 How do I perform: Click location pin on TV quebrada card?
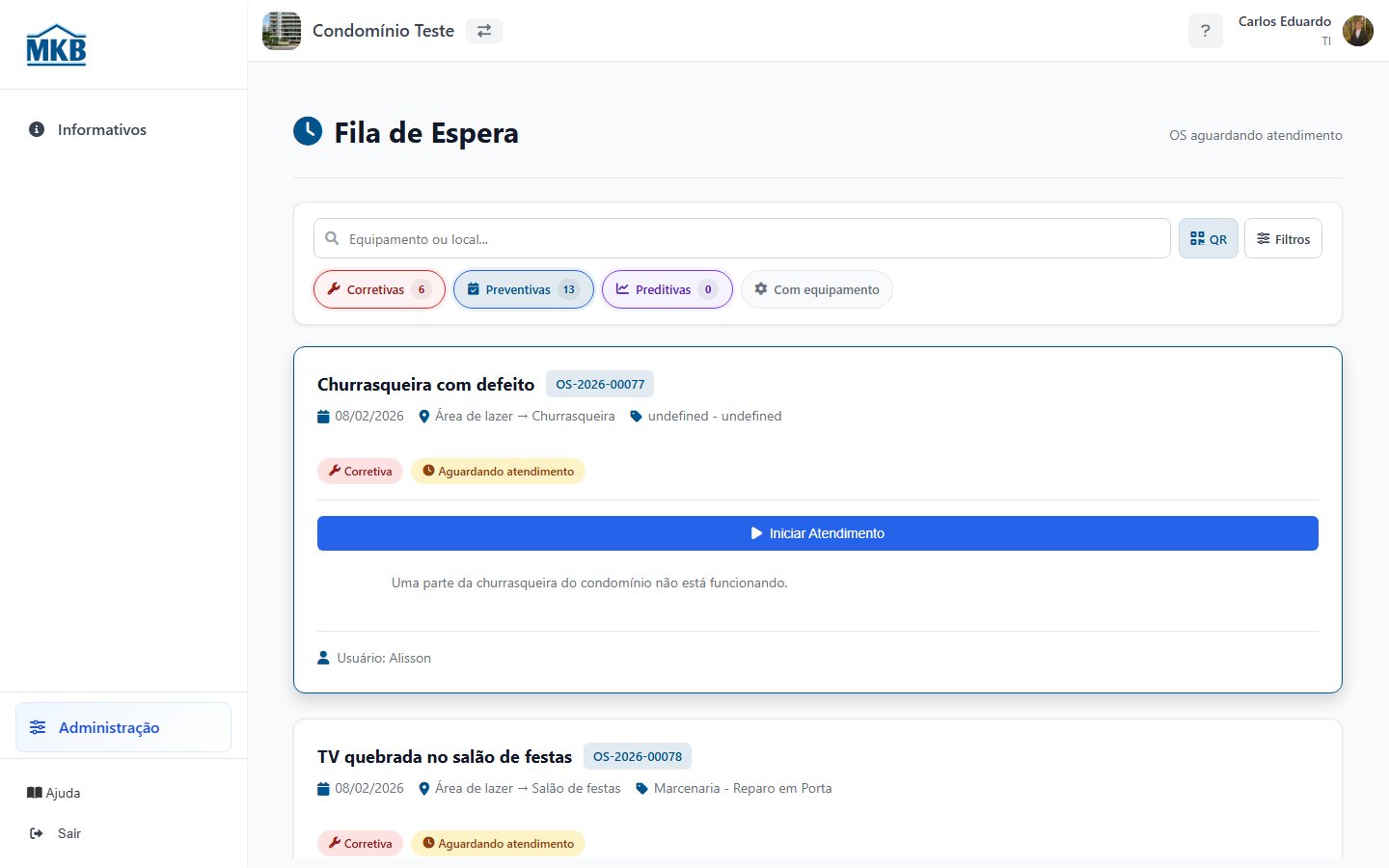point(423,789)
